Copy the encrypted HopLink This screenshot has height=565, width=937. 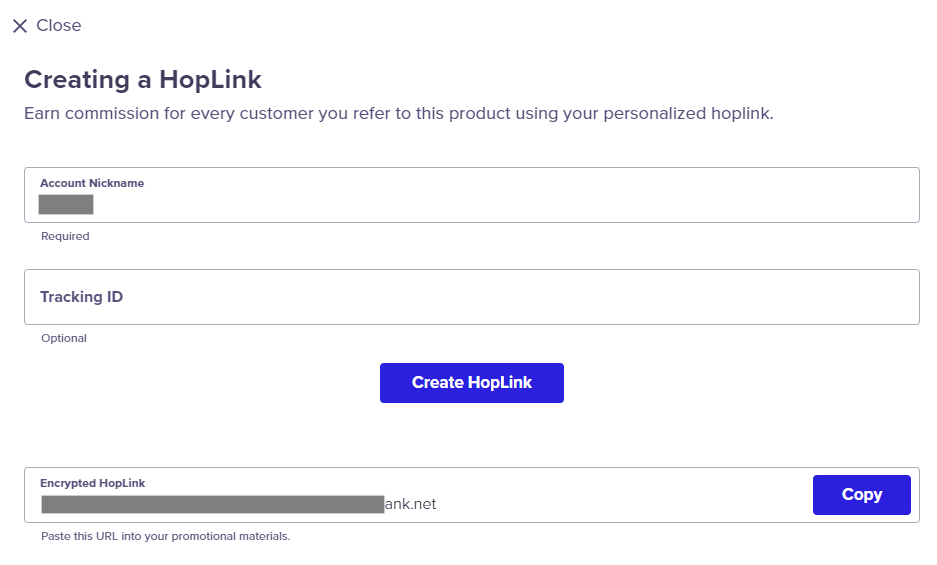coord(861,494)
